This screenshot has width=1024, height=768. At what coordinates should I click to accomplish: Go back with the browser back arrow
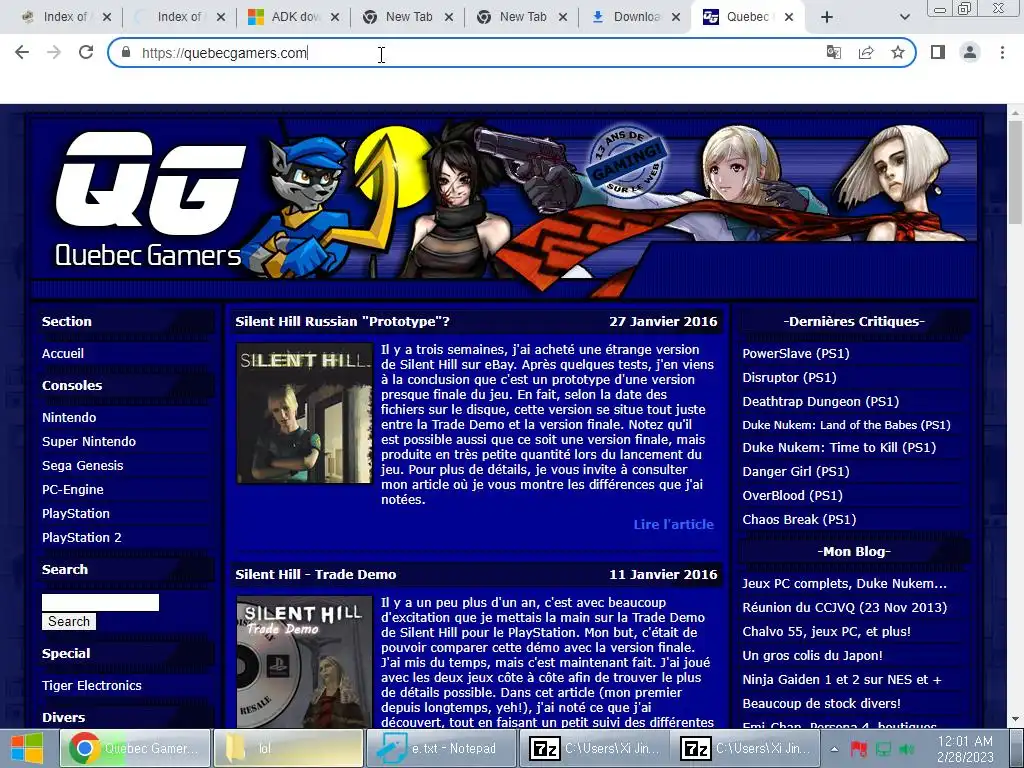coord(22,52)
